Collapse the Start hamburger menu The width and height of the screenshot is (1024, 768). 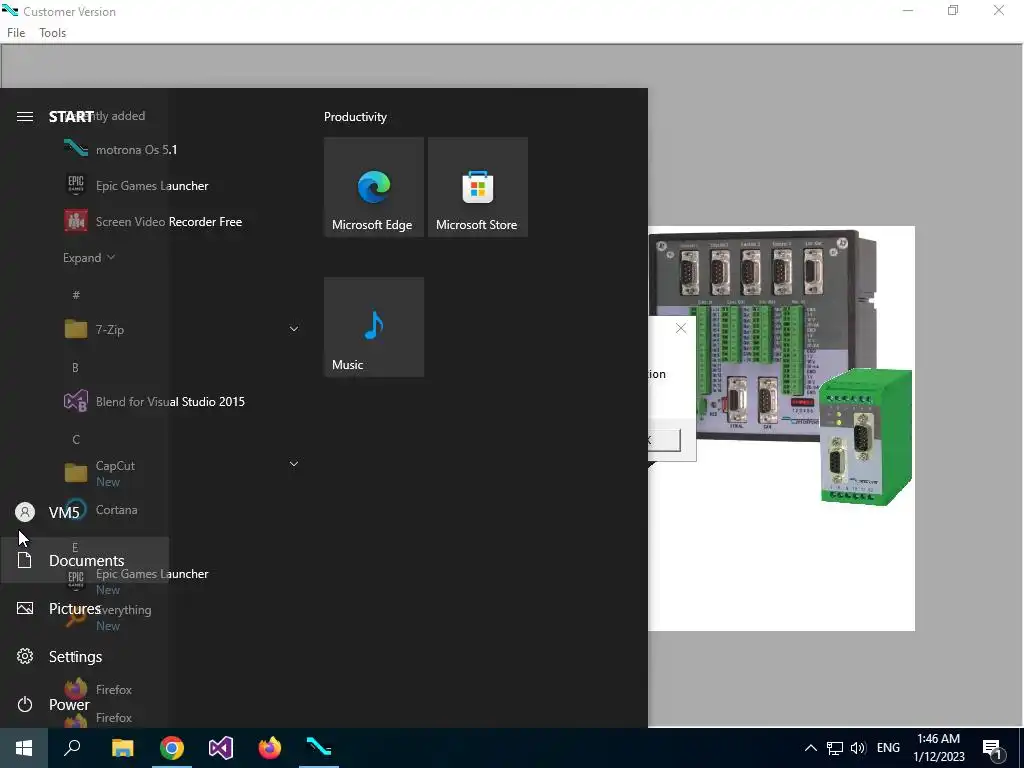point(25,116)
